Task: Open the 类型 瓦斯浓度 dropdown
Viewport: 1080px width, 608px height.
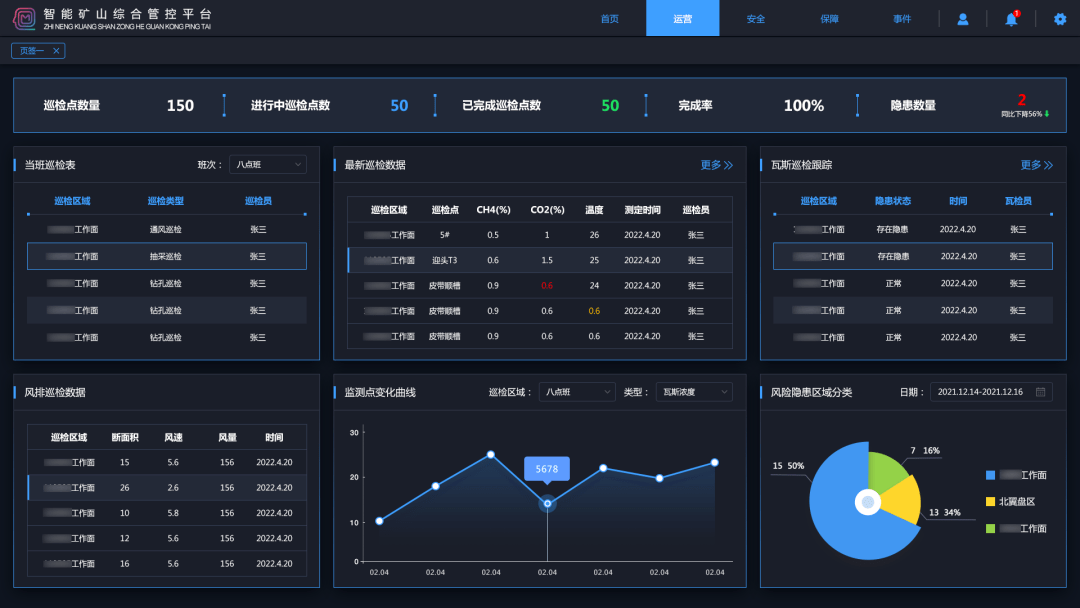Action: tap(692, 391)
